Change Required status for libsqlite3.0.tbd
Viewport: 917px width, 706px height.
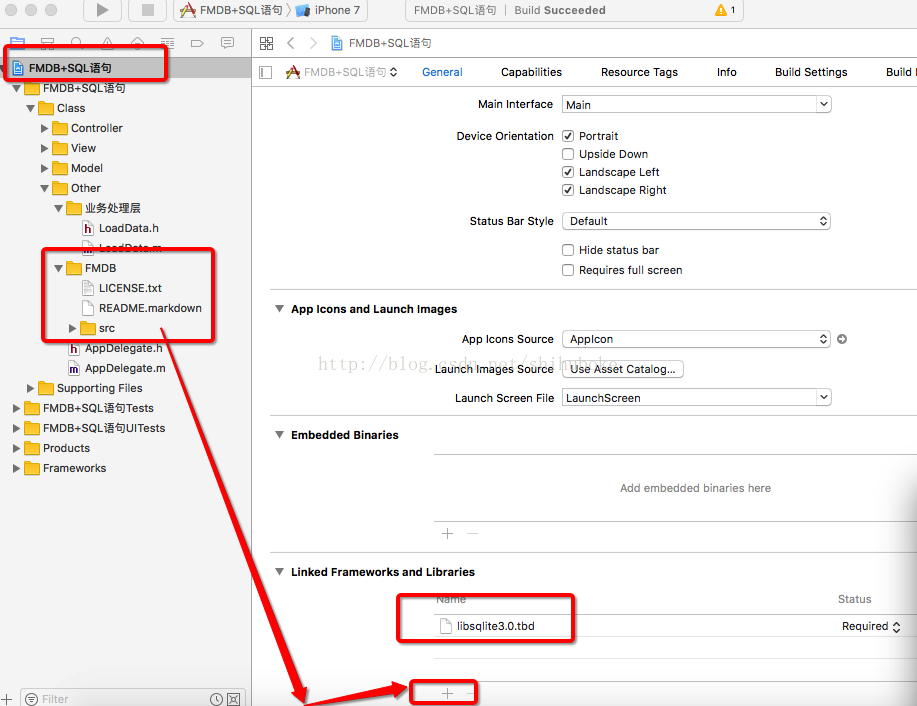(x=871, y=626)
